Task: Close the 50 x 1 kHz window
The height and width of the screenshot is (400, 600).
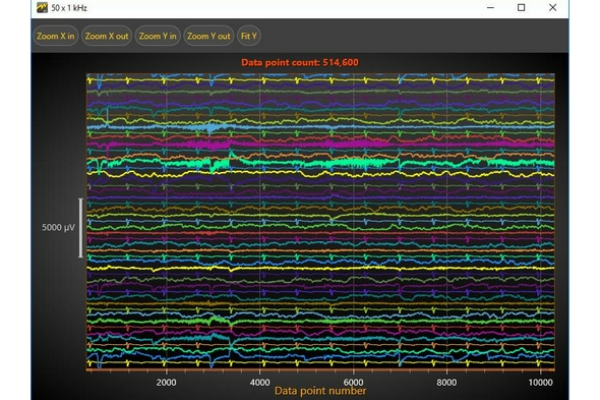Action: pyautogui.click(x=553, y=7)
